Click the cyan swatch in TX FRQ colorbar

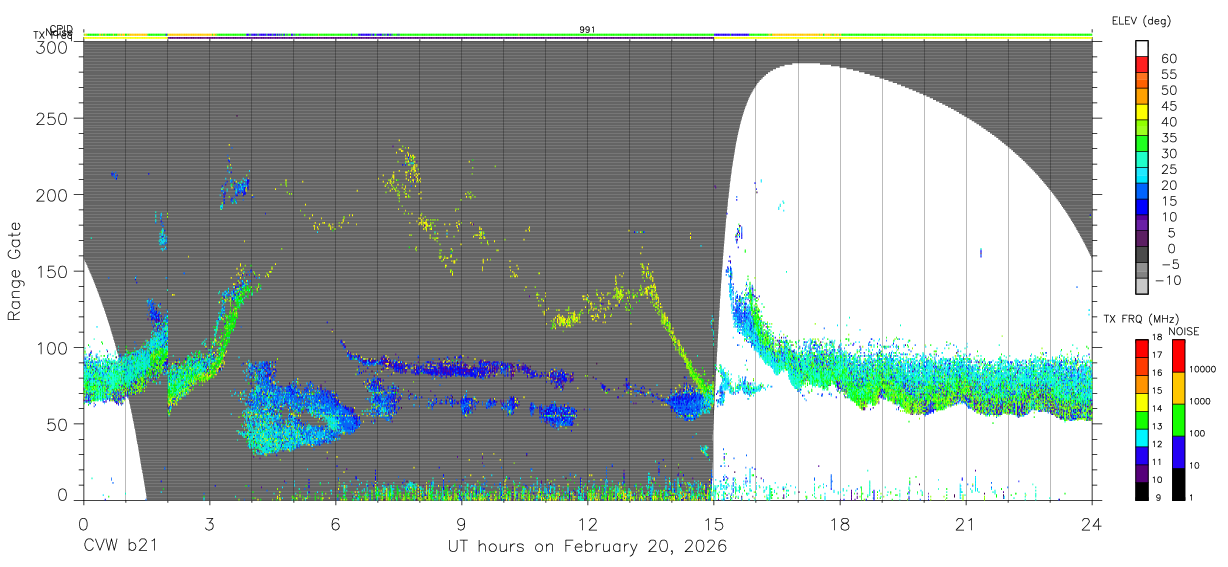click(1142, 438)
